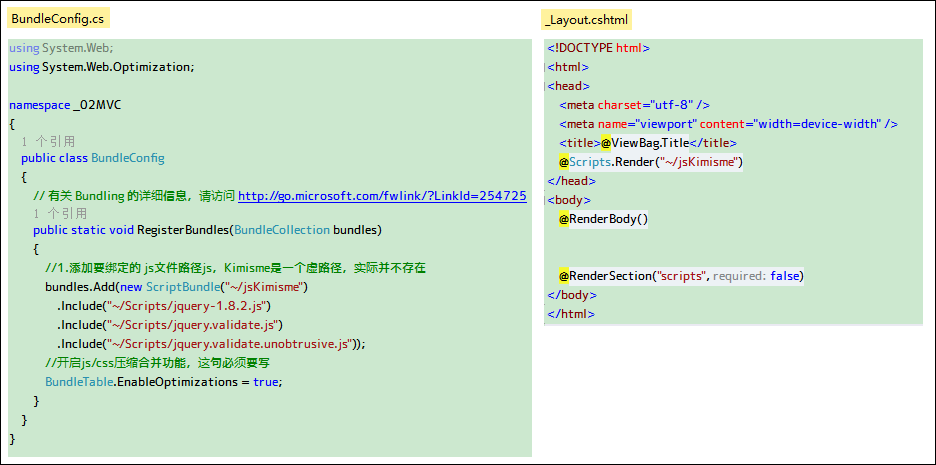Click the namespace _02MVC declaration
This screenshot has height=465, width=936.
(x=66, y=105)
